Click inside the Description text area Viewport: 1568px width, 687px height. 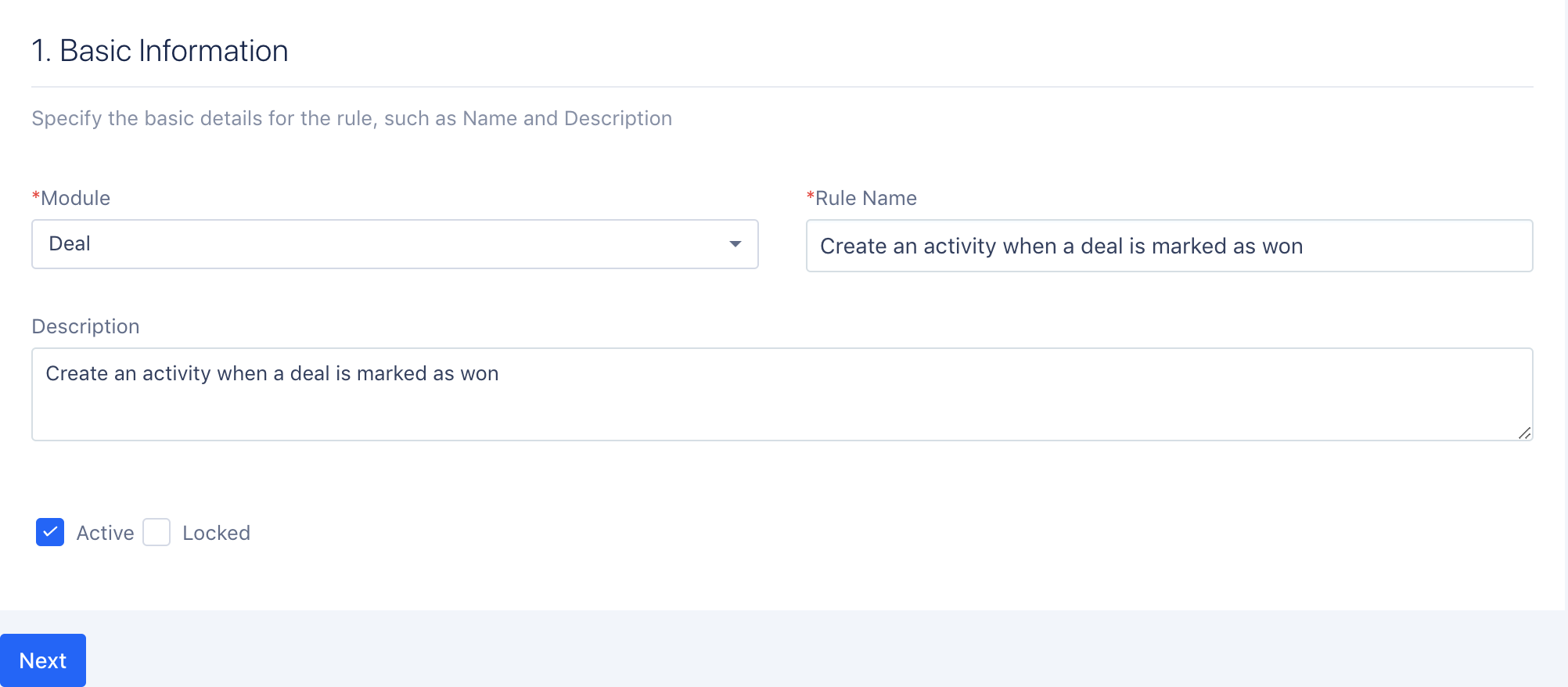click(x=782, y=394)
